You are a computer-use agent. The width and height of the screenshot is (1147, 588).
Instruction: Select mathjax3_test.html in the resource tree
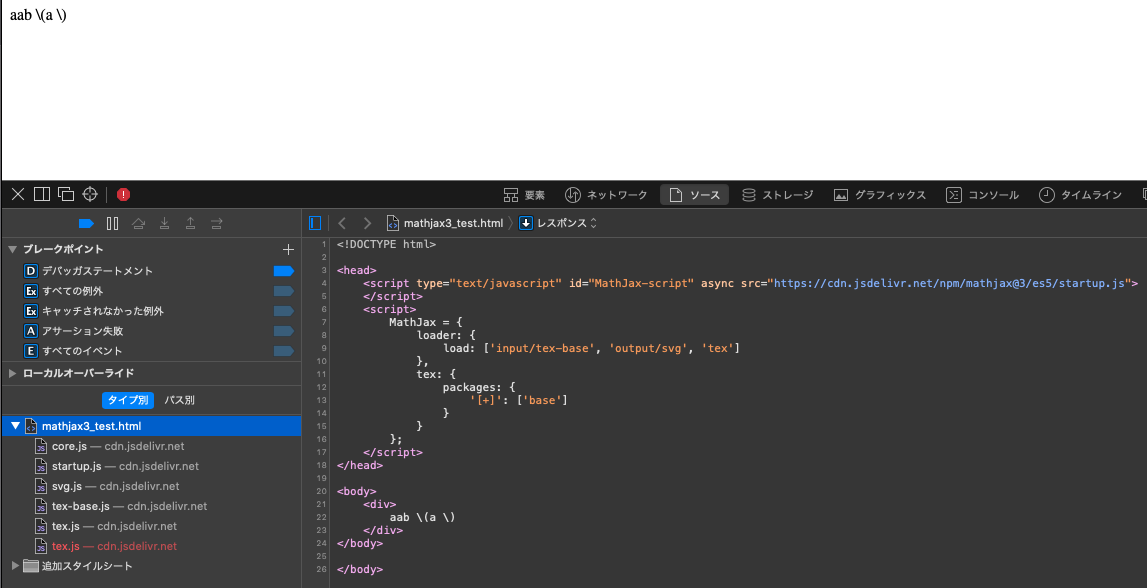pyautogui.click(x=151, y=426)
